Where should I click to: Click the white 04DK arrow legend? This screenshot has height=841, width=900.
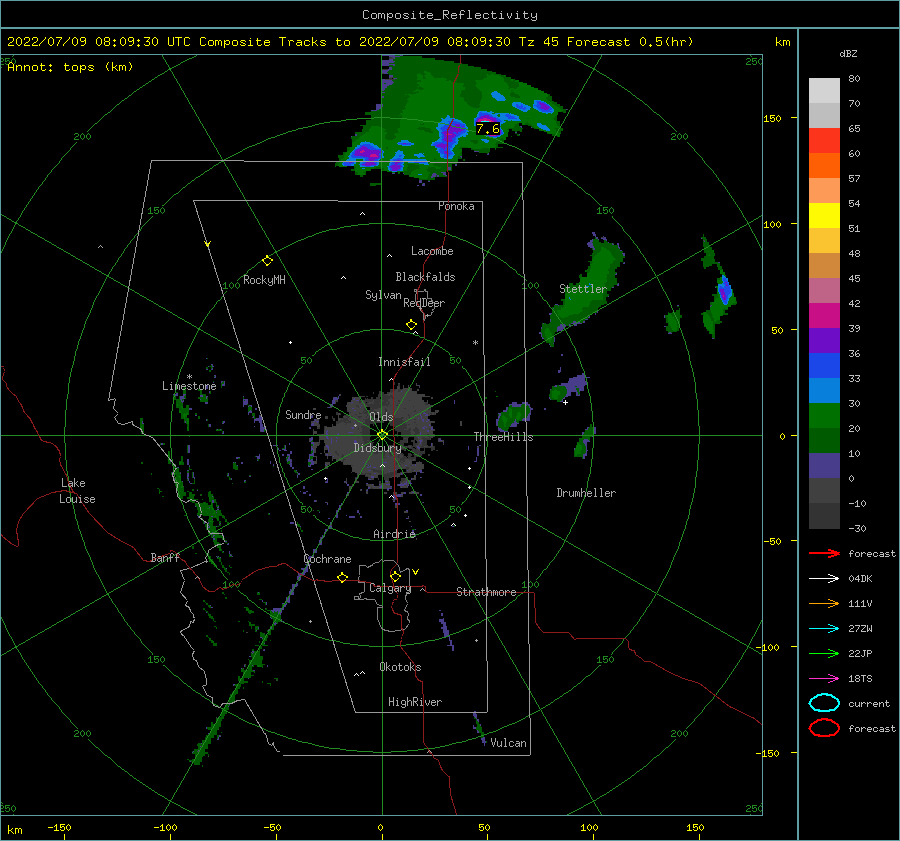824,579
